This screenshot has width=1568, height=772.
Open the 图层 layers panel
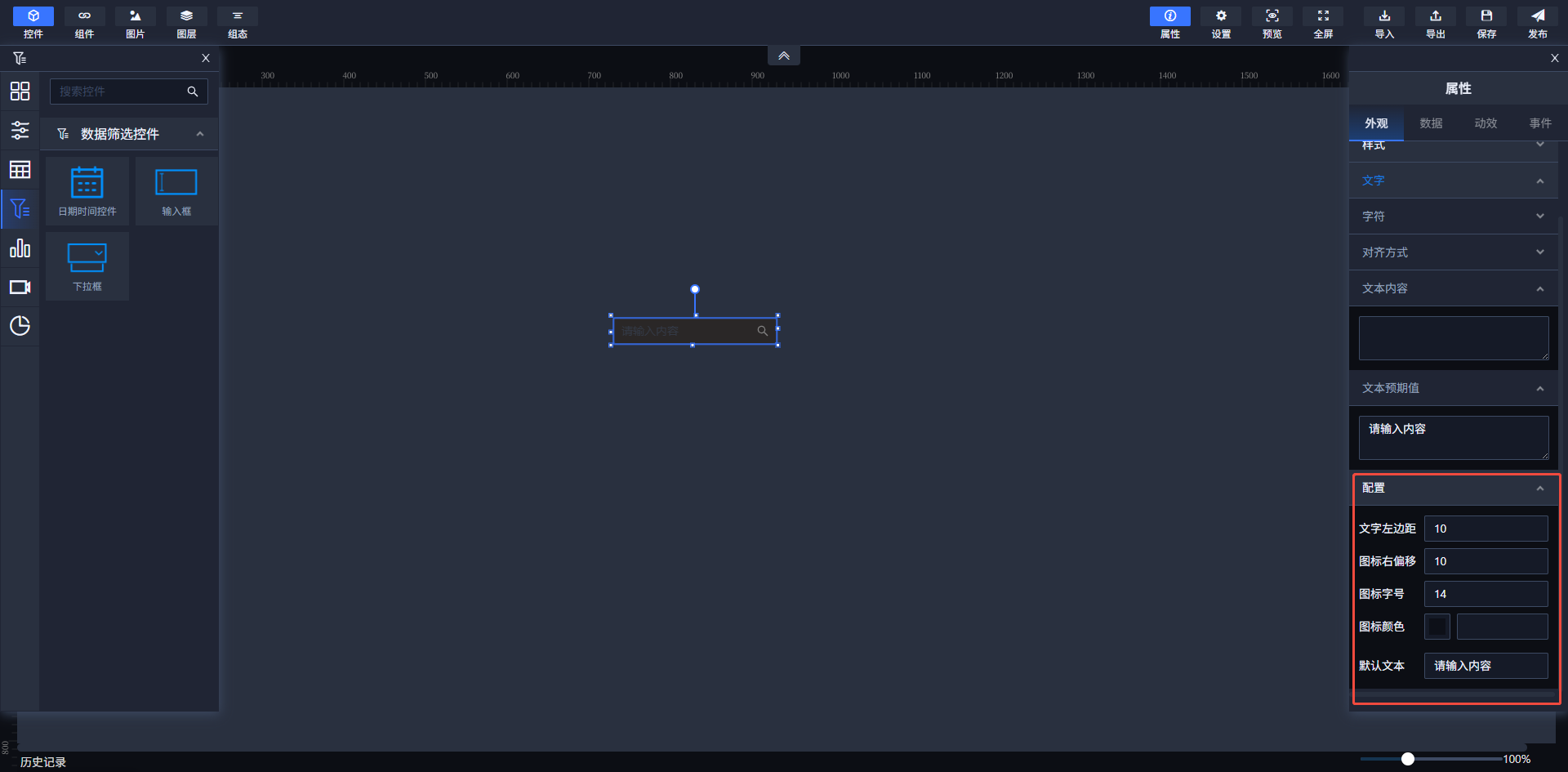pyautogui.click(x=186, y=23)
